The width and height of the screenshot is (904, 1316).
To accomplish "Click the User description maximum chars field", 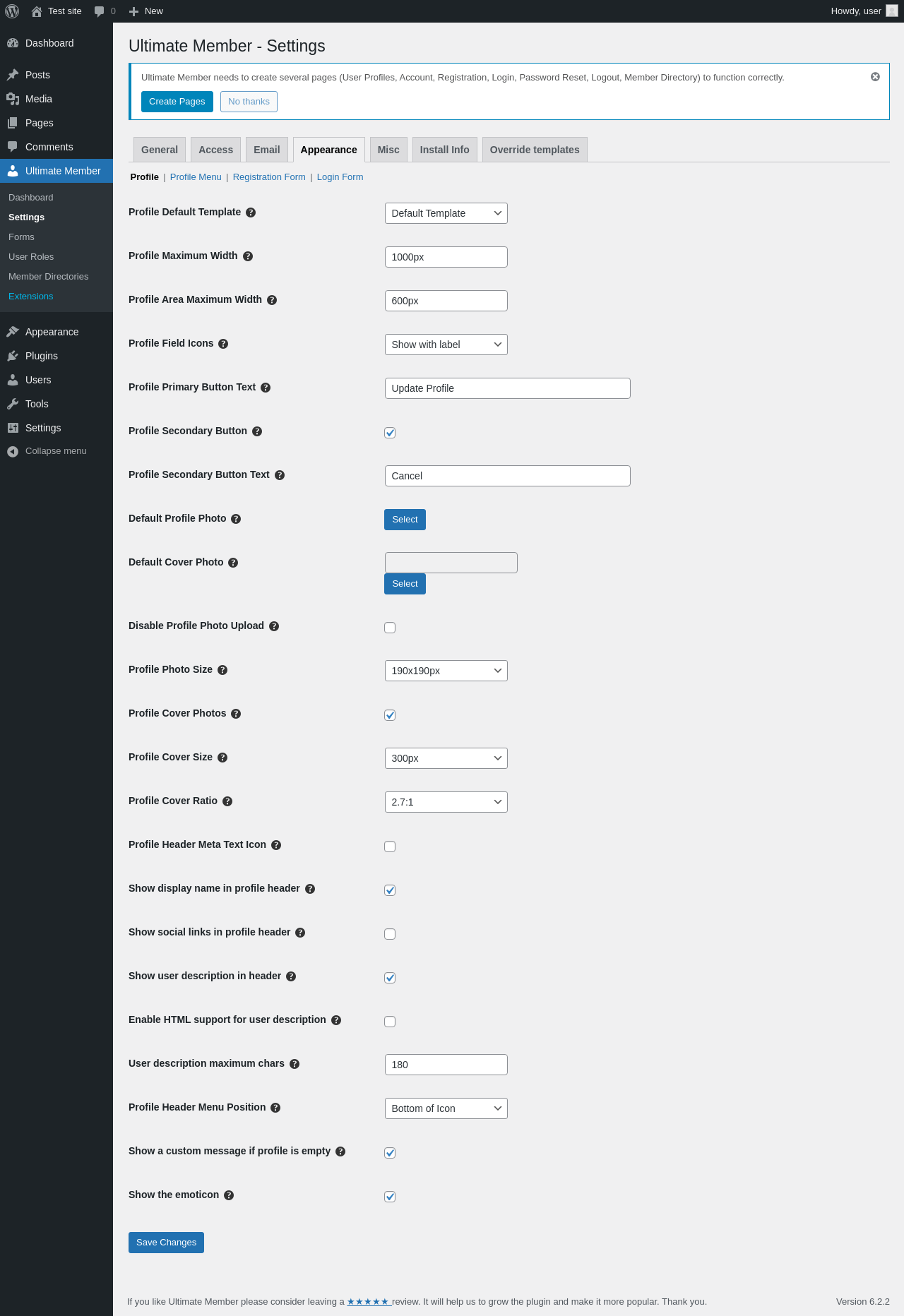I will (x=446, y=1065).
